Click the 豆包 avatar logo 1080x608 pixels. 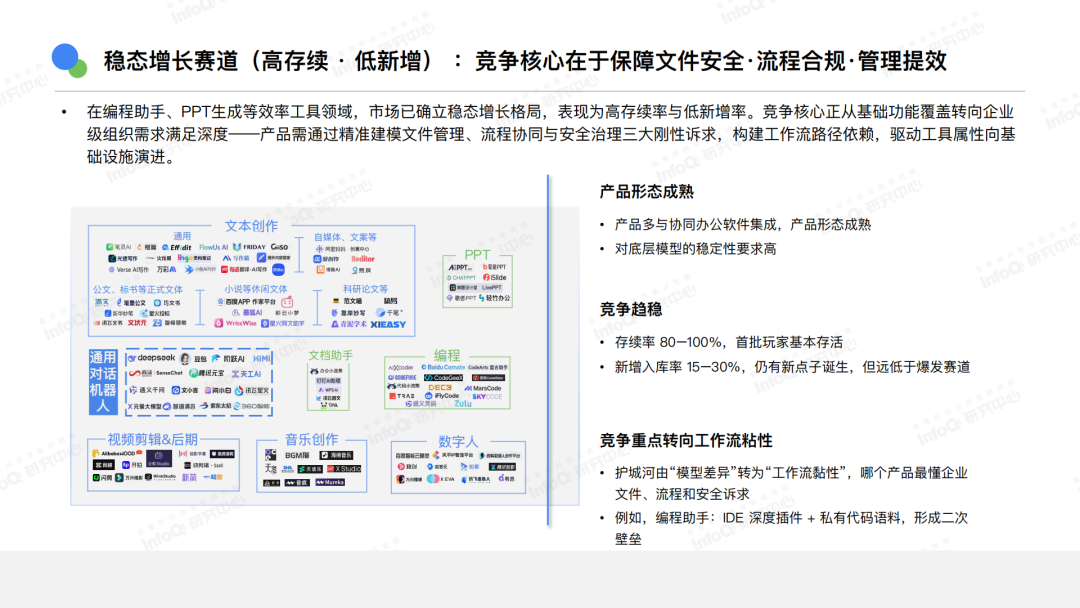185,359
